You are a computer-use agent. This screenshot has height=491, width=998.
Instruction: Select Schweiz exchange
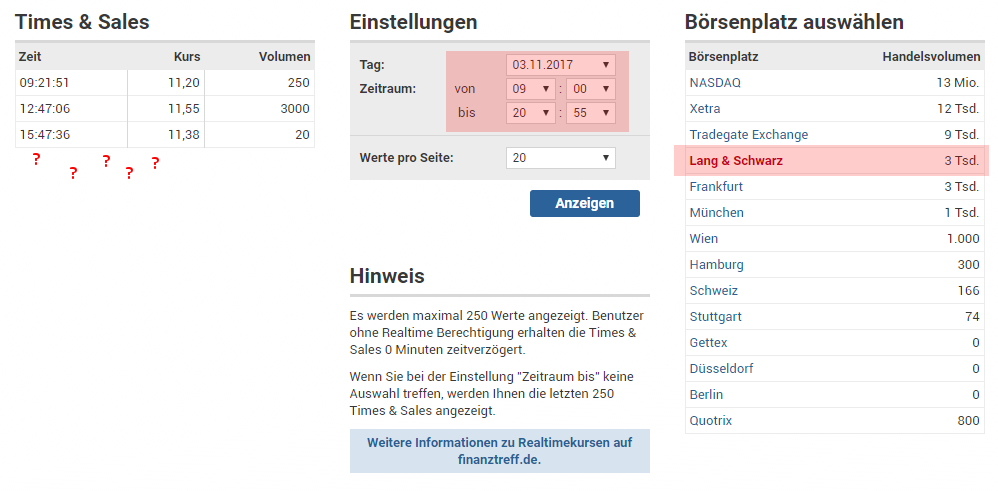(x=713, y=290)
